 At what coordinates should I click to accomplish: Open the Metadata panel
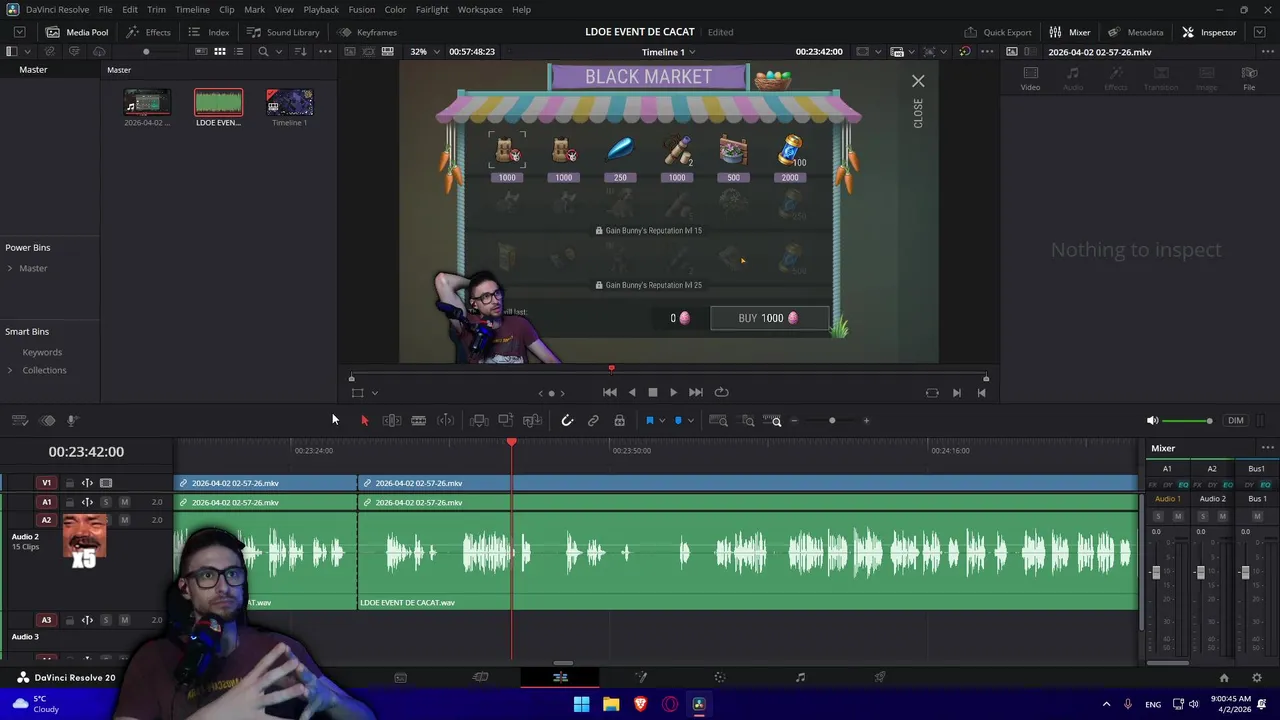pos(1136,32)
